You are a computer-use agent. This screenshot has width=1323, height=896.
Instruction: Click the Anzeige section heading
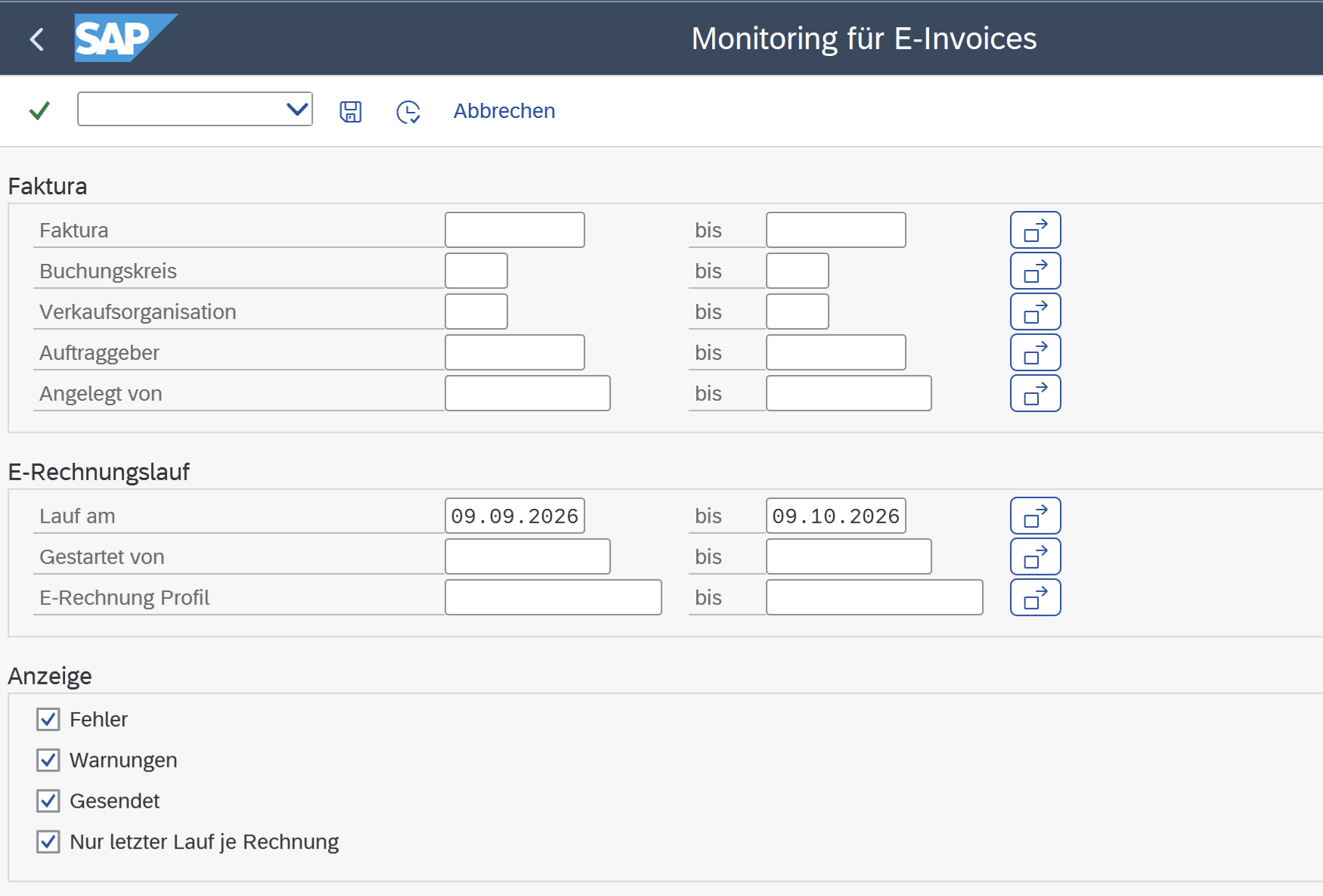50,676
